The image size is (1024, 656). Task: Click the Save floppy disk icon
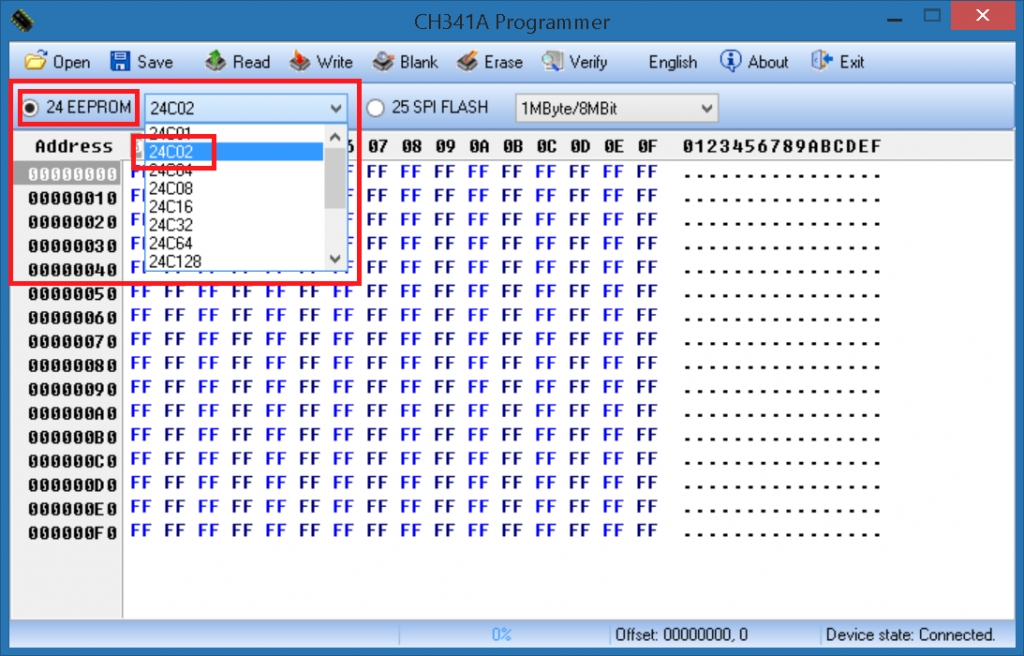click(120, 61)
